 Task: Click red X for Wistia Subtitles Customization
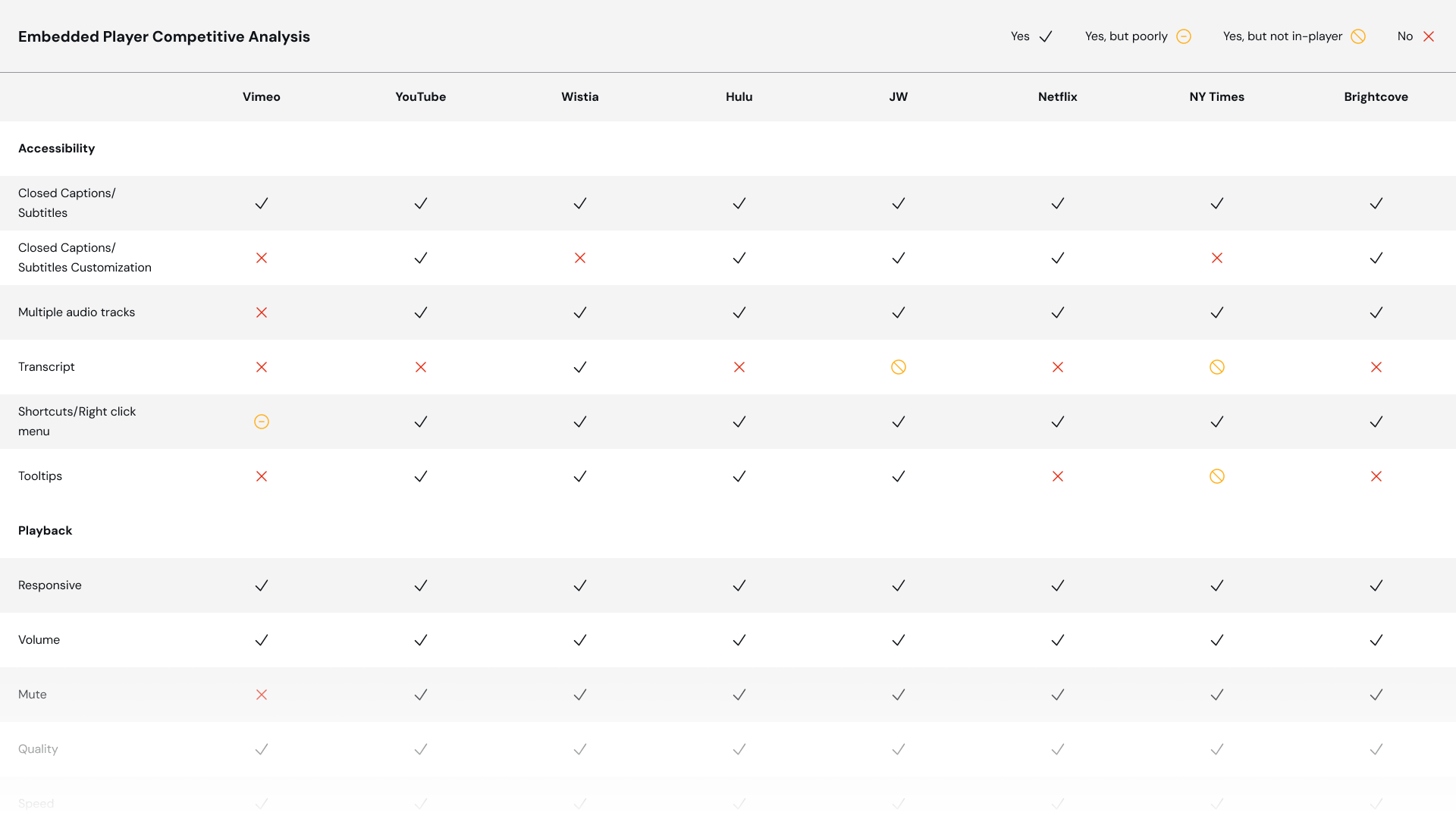point(580,258)
